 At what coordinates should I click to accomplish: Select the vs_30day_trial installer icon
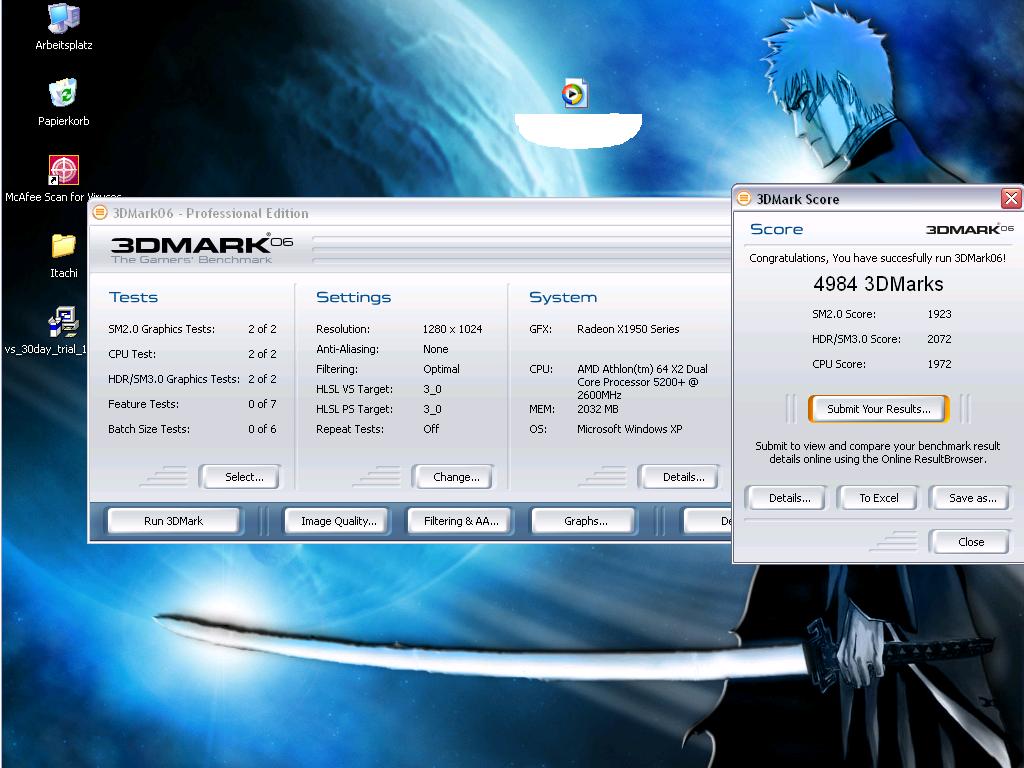(63, 331)
